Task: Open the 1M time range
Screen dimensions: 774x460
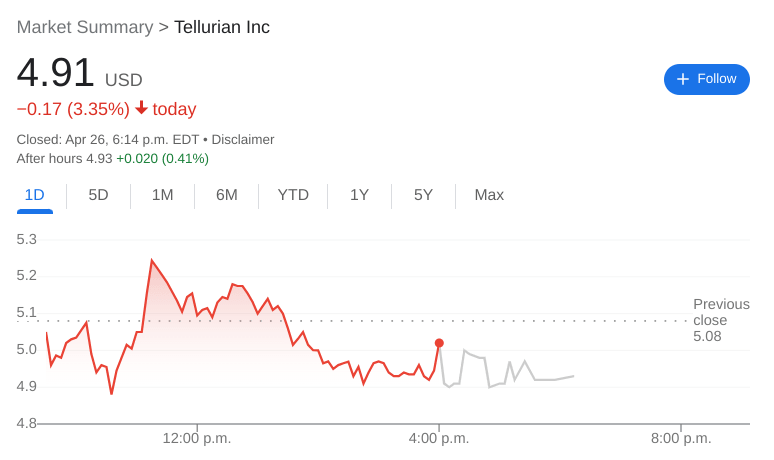Action: pyautogui.click(x=162, y=195)
